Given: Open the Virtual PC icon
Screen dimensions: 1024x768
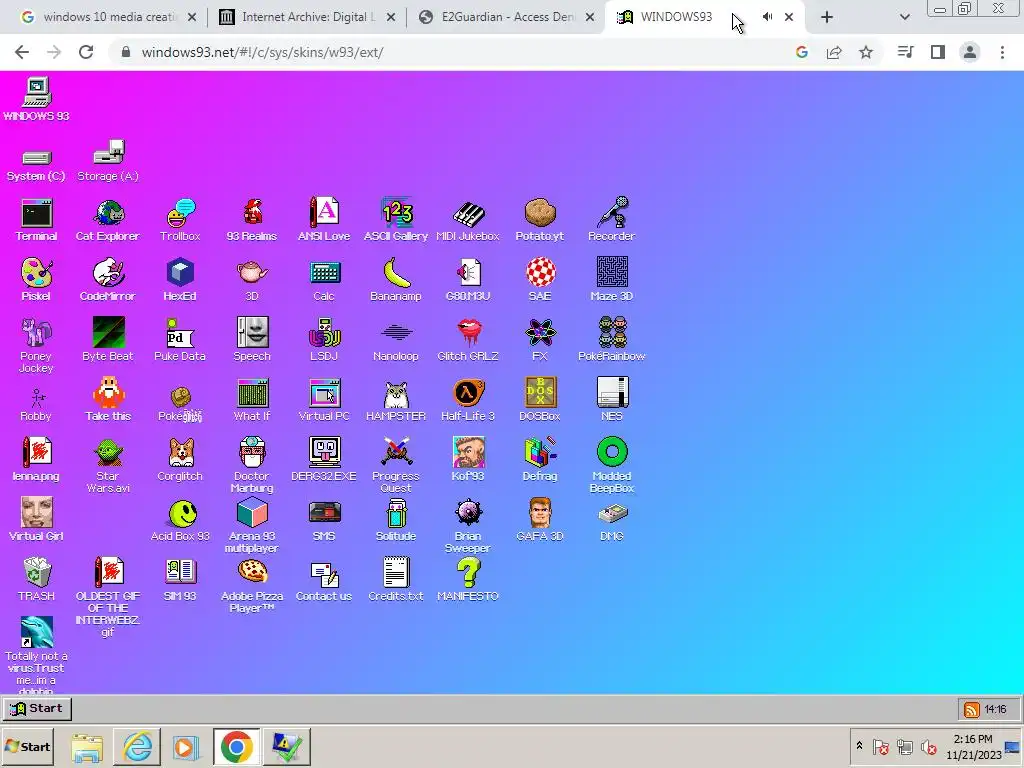Looking at the screenshot, I should tap(324, 400).
